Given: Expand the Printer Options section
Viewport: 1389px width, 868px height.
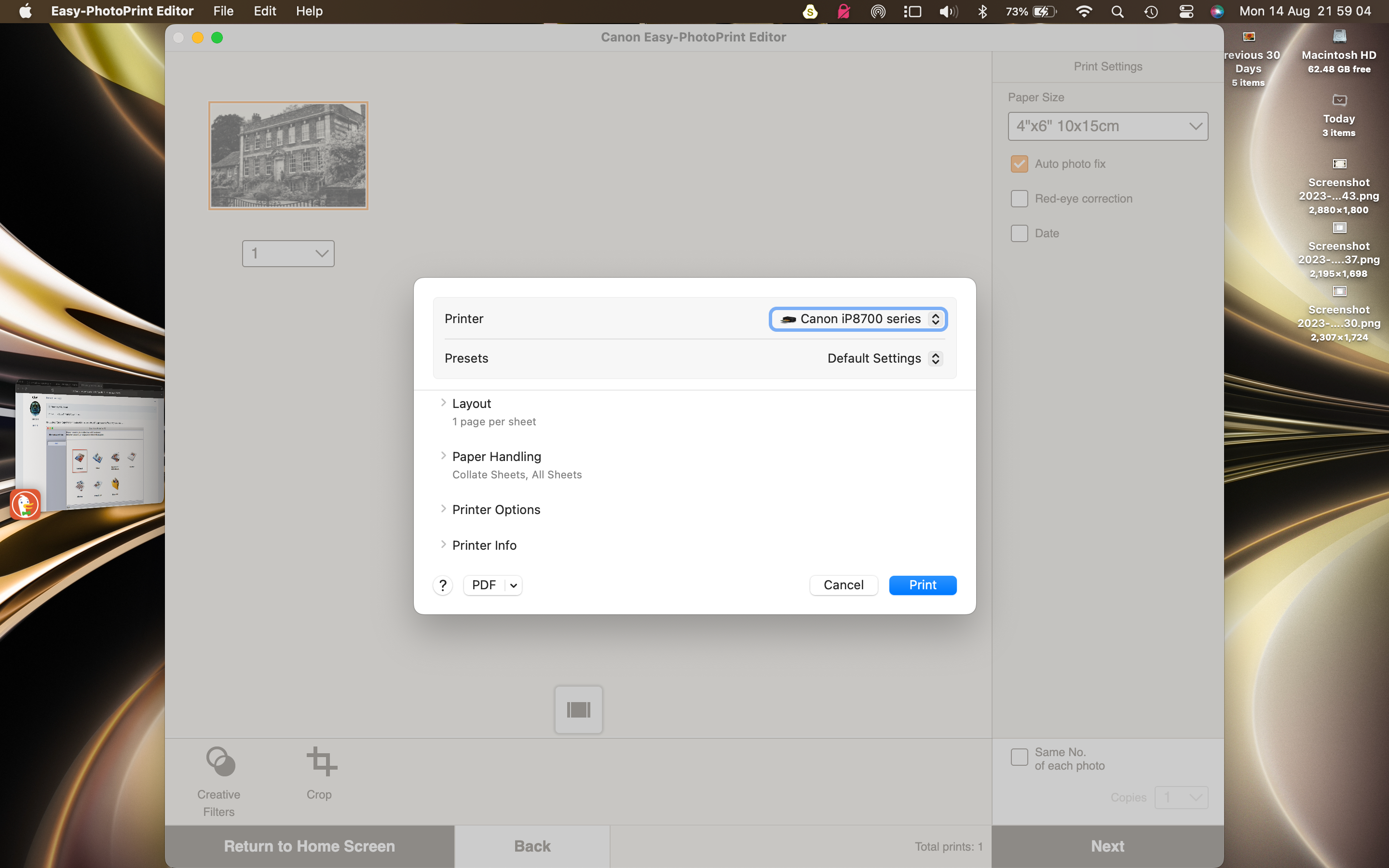Looking at the screenshot, I should tap(443, 509).
